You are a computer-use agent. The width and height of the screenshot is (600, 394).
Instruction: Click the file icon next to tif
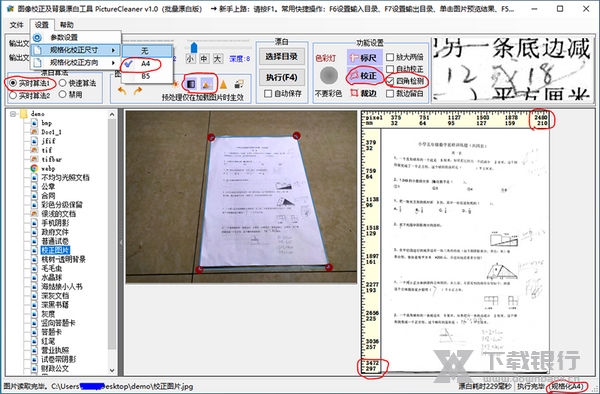coord(34,150)
